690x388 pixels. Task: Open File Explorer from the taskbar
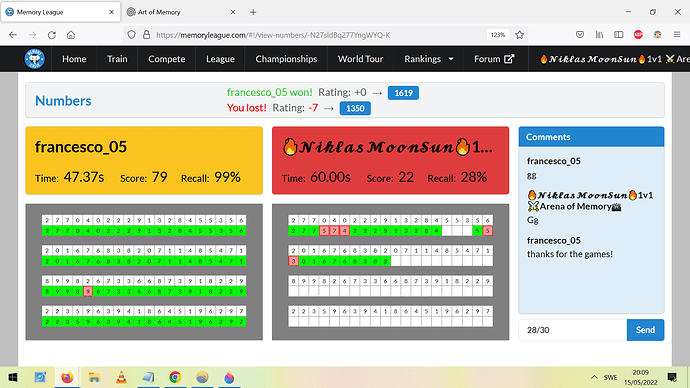pos(94,377)
